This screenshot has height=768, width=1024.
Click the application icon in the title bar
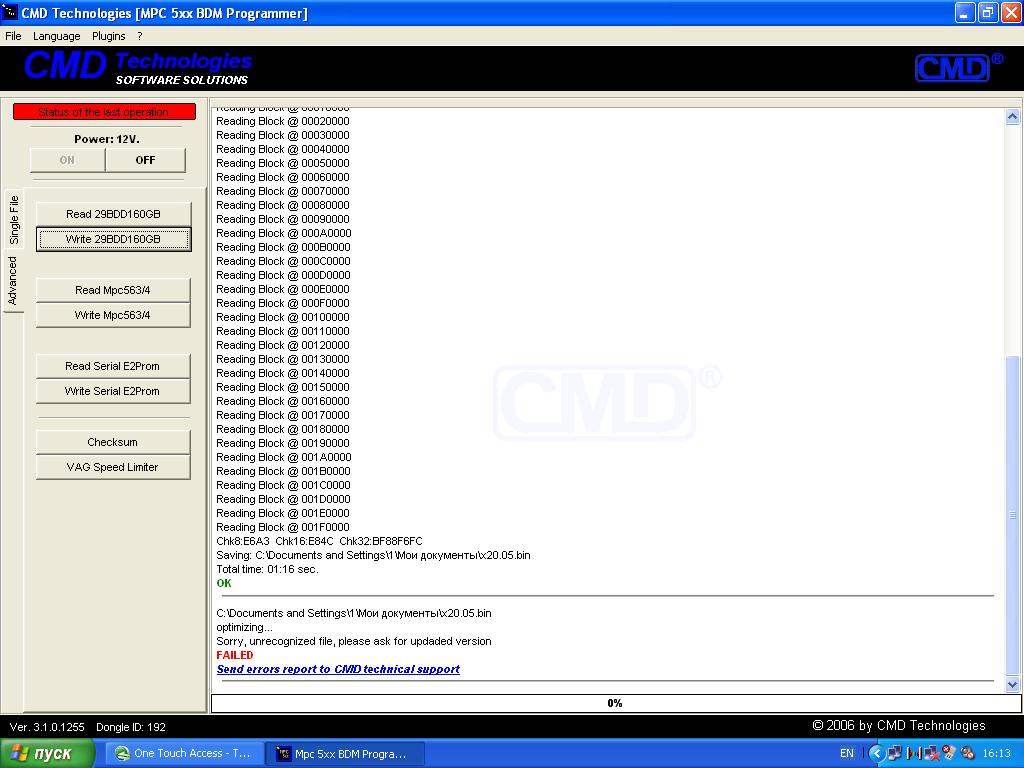[10, 12]
